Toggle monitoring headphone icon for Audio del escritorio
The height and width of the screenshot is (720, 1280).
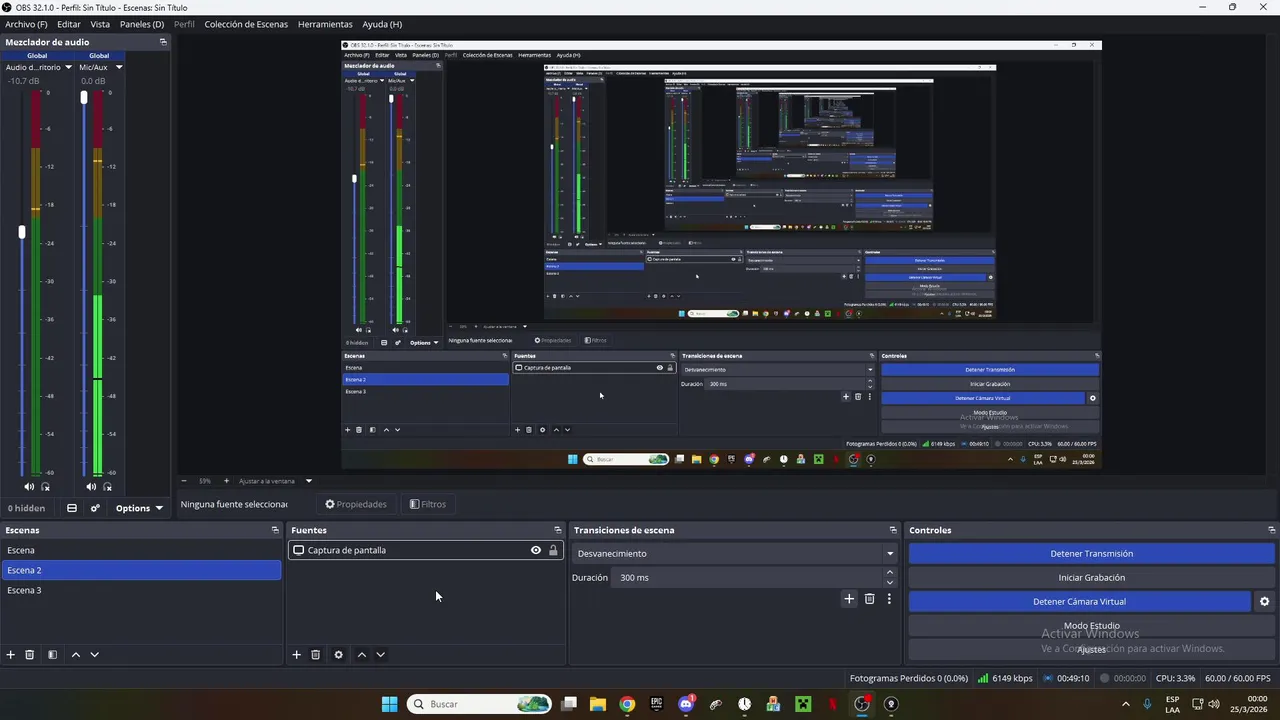tap(45, 487)
